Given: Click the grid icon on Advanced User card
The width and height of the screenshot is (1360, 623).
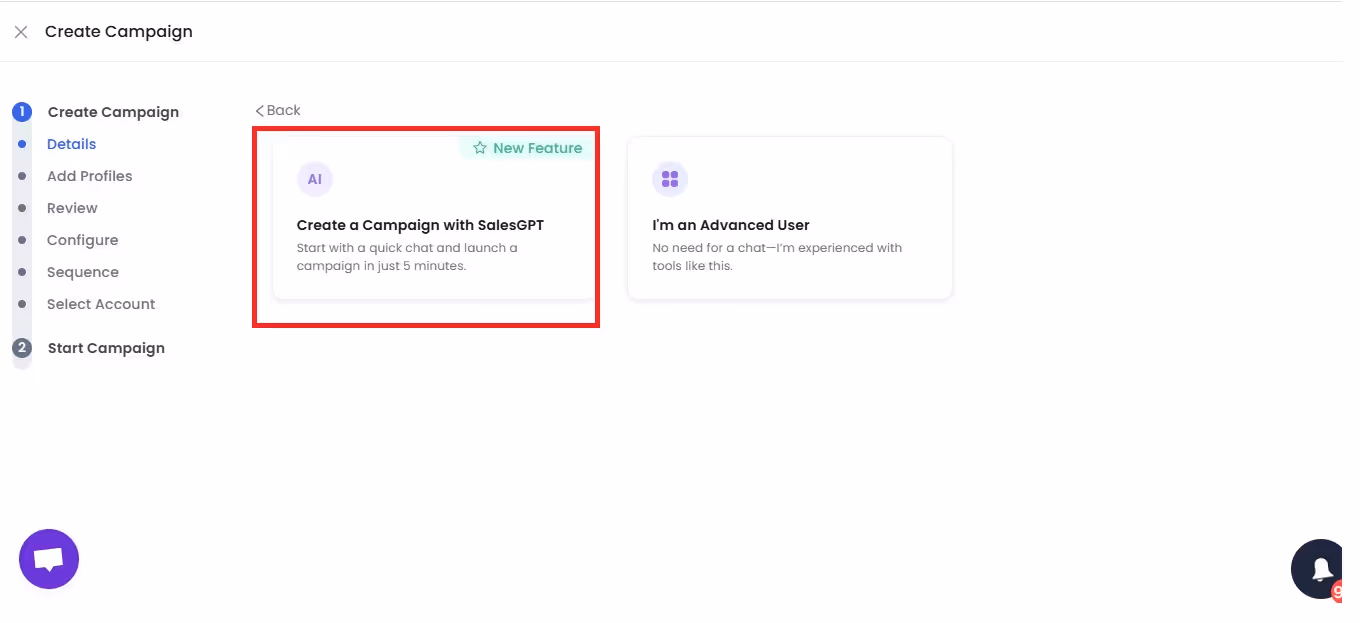Looking at the screenshot, I should (670, 179).
